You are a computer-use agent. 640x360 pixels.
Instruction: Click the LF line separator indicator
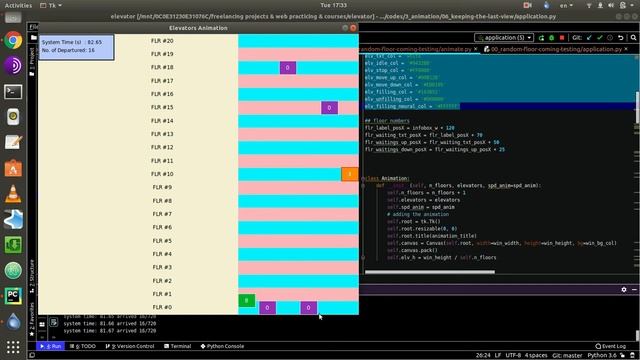pos(498,356)
